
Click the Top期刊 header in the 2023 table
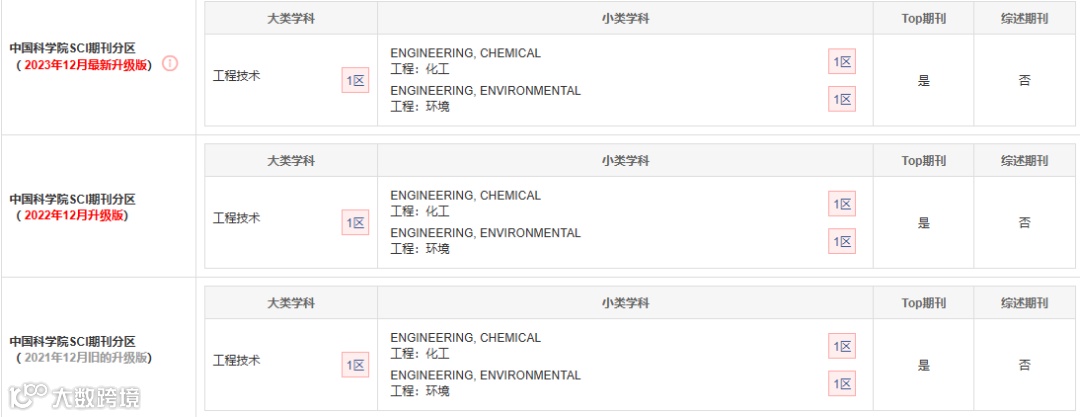924,19
